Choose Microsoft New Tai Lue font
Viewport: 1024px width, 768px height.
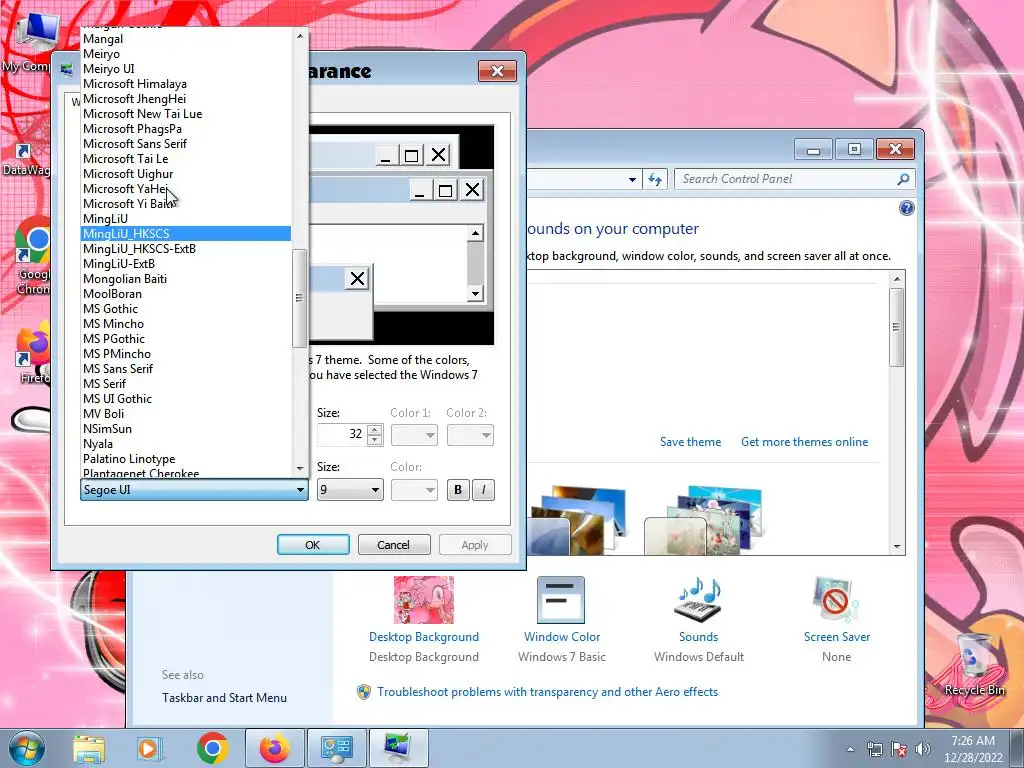(186, 114)
